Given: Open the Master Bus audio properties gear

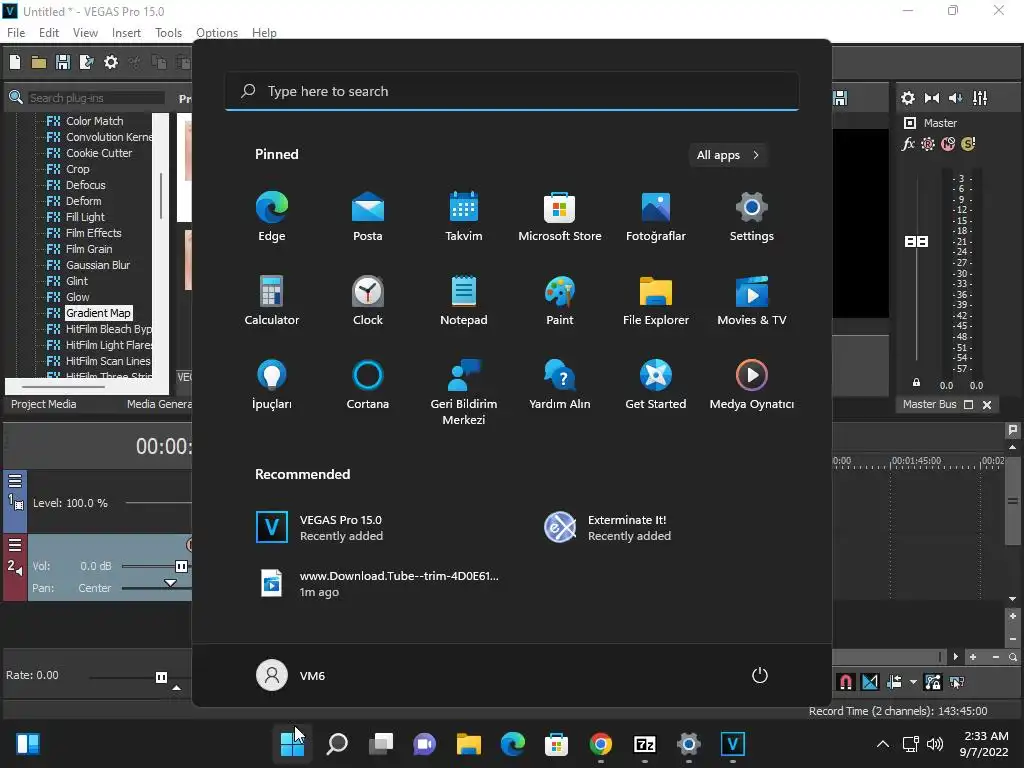Looking at the screenshot, I should click(908, 98).
